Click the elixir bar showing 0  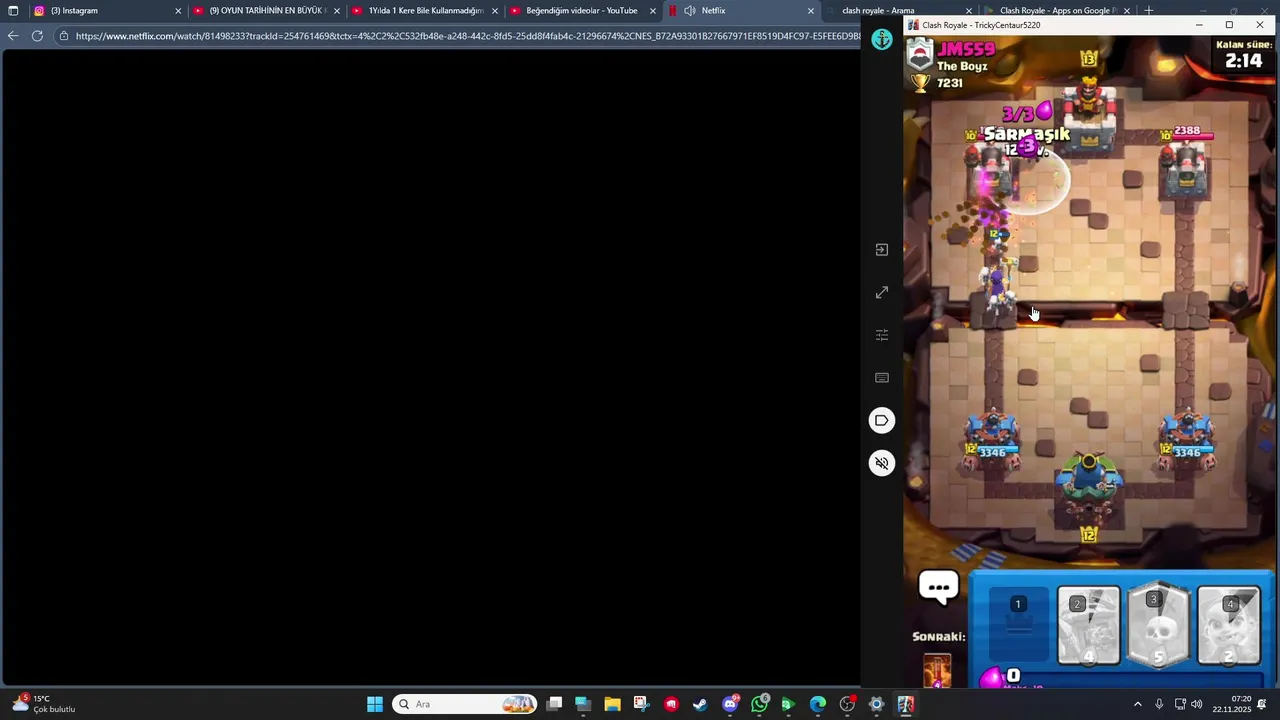point(1120,678)
